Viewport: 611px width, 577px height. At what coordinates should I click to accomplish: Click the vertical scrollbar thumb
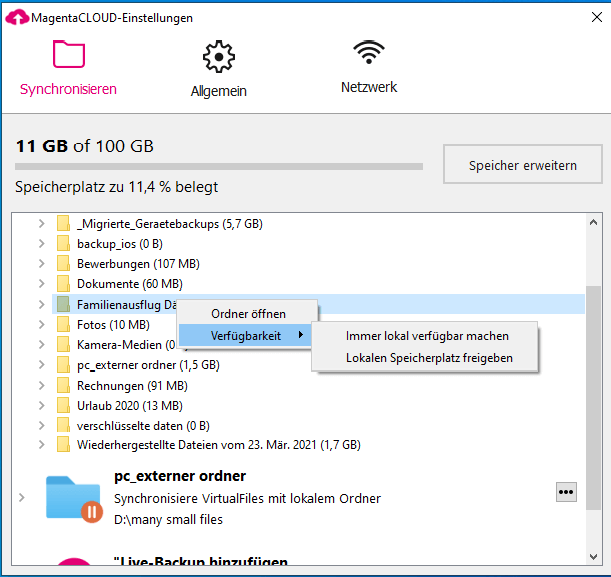[x=593, y=397]
